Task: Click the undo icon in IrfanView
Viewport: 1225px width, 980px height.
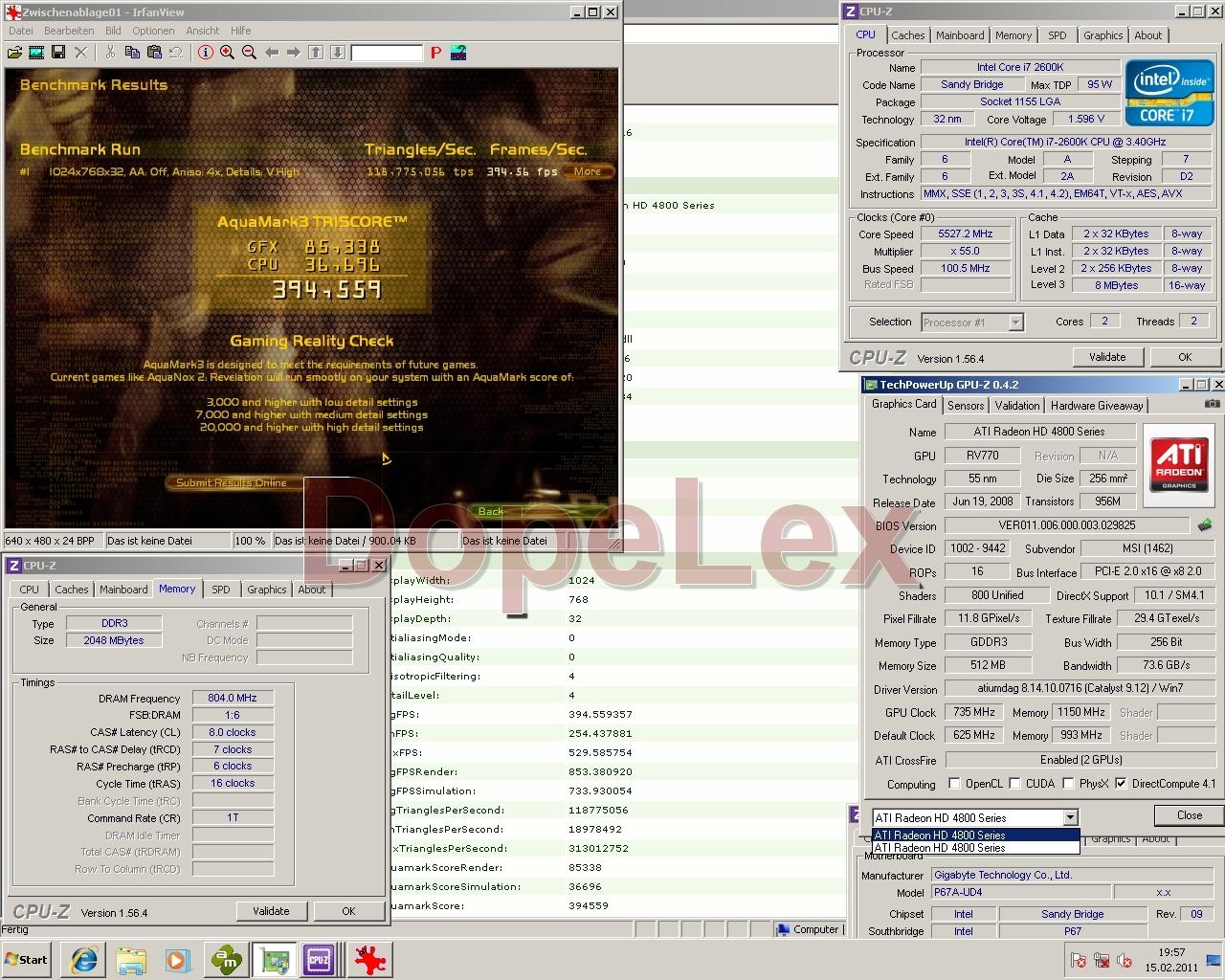Action: 176,52
